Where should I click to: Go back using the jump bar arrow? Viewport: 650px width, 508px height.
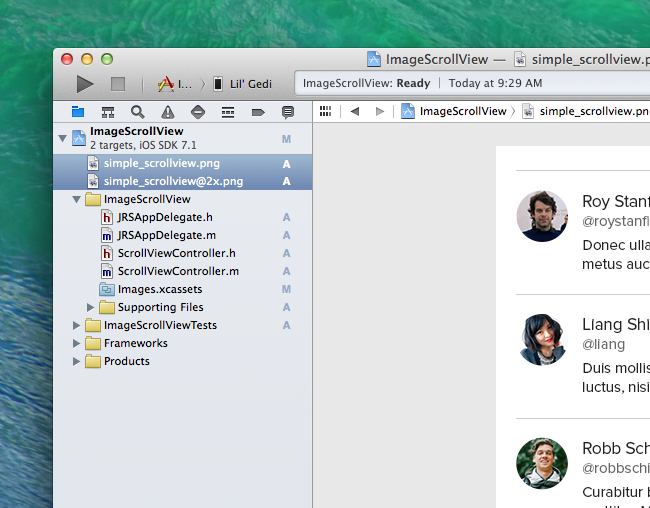354,111
